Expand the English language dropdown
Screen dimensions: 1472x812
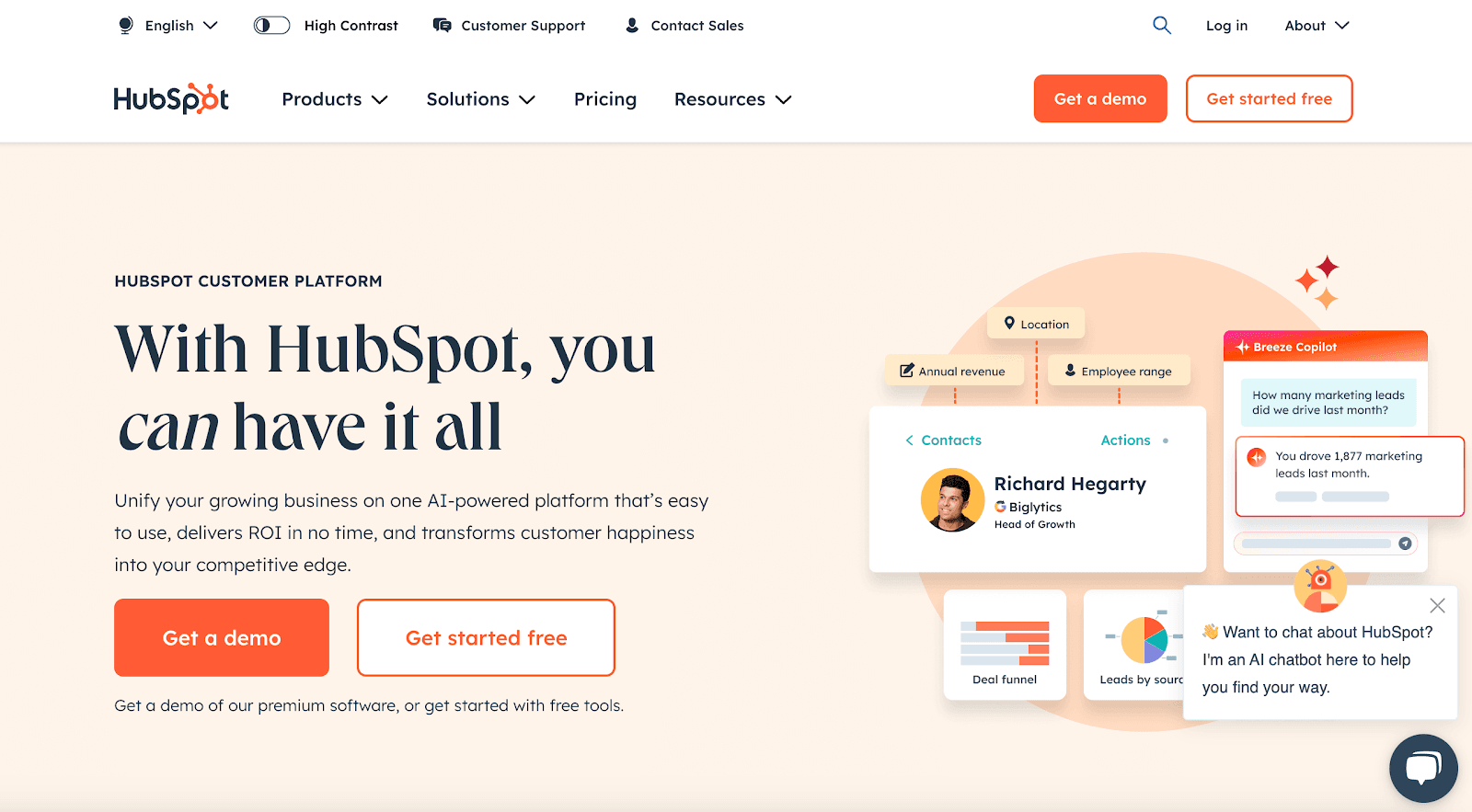[181, 26]
